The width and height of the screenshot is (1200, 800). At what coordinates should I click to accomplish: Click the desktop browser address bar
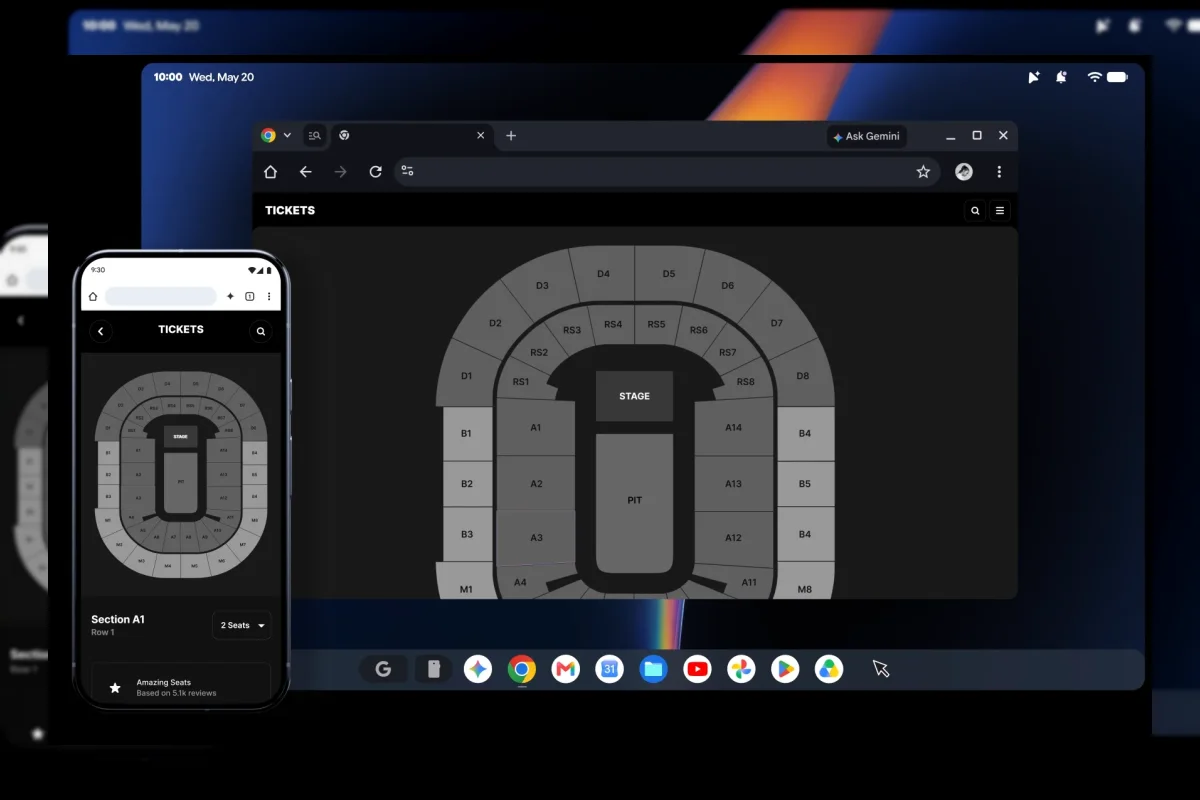pos(667,172)
